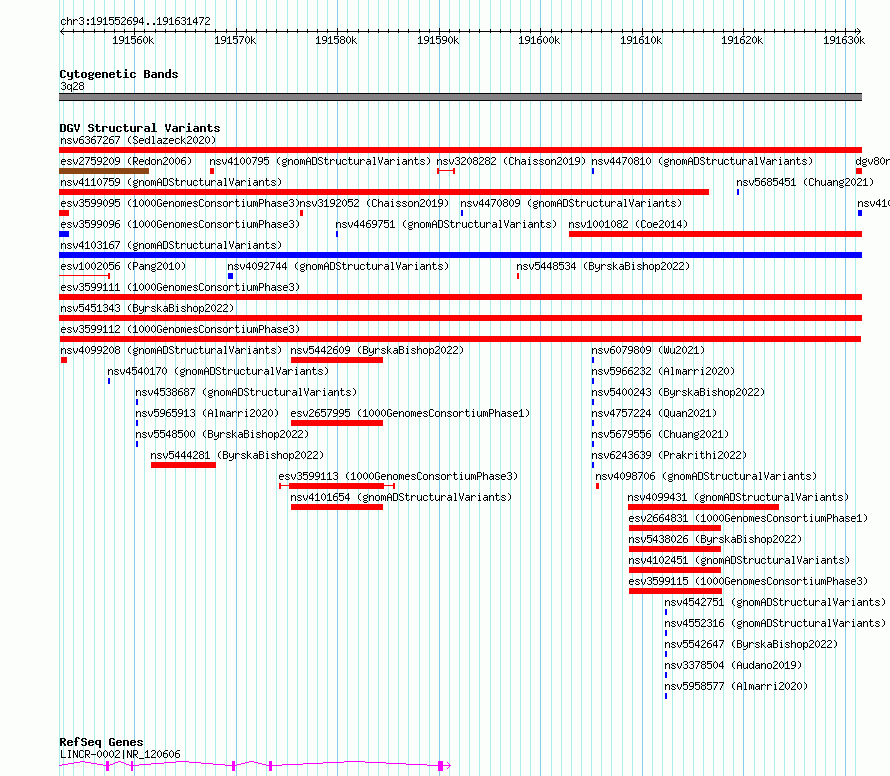Click nsv1001082 (Coe2014) label
890x776 pixels.
pyautogui.click(x=628, y=224)
